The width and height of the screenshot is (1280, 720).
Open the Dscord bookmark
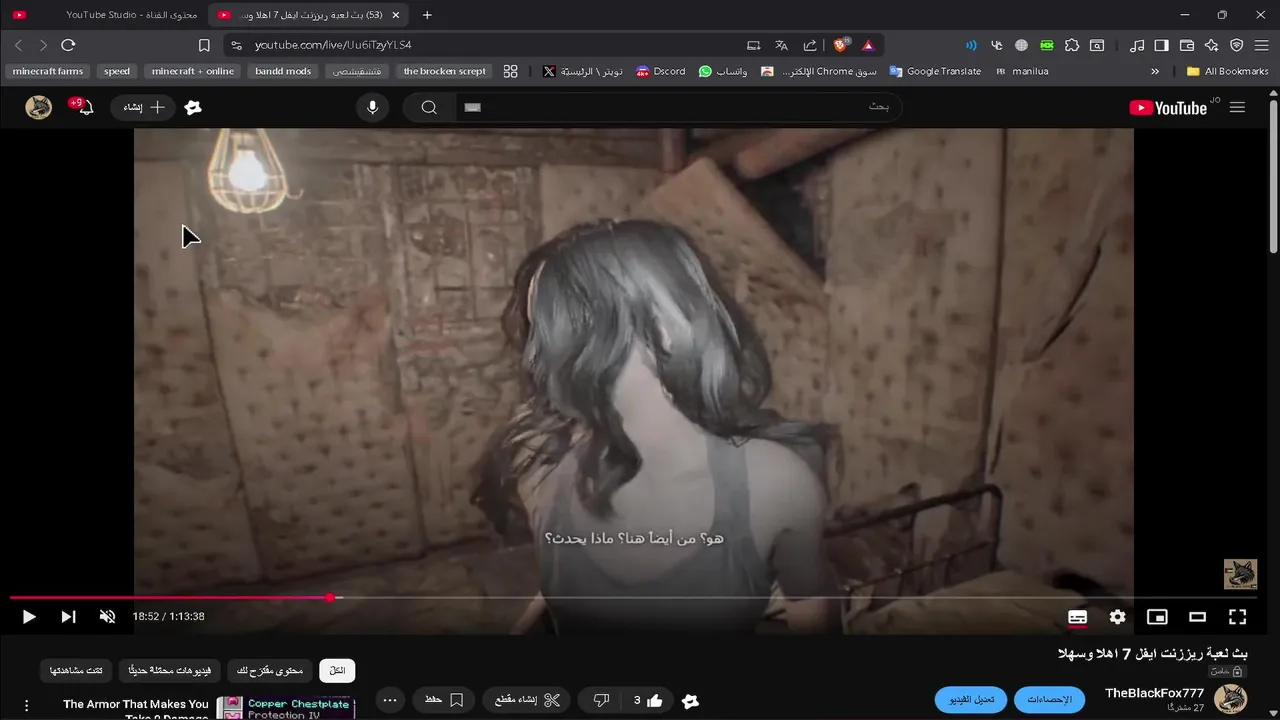660,71
